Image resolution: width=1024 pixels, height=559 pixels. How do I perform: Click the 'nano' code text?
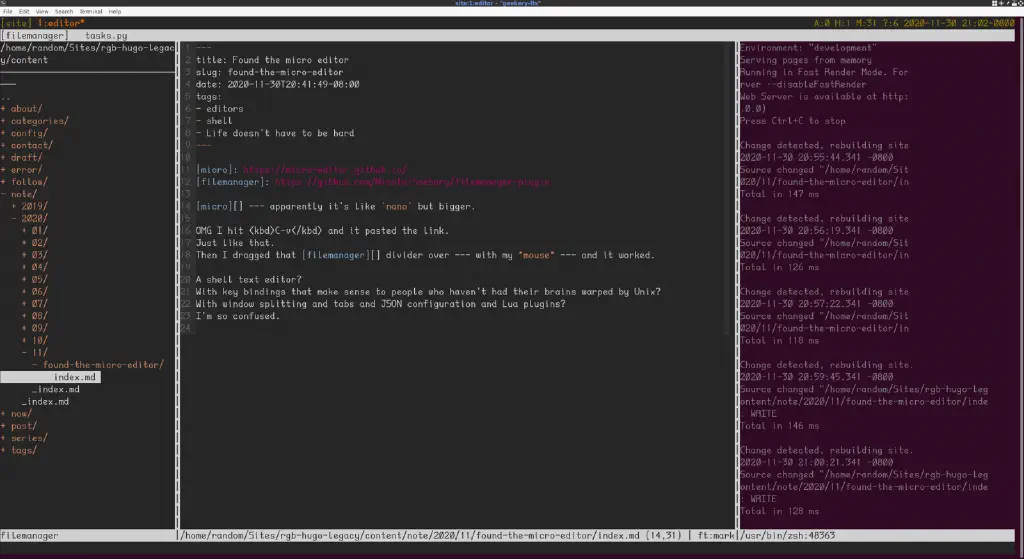pyautogui.click(x=396, y=206)
